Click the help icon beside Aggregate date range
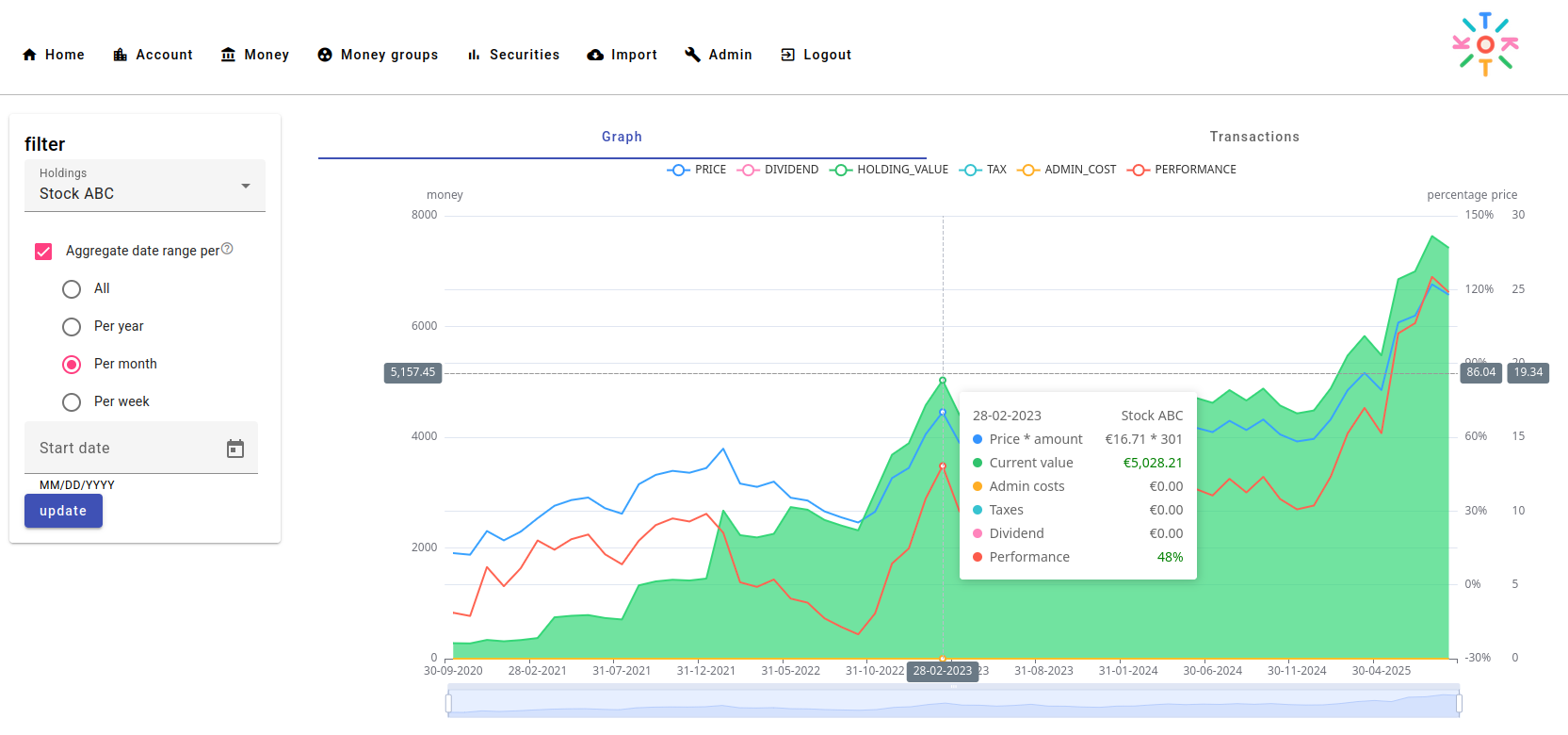Viewport: 1568px width, 735px height. (227, 249)
